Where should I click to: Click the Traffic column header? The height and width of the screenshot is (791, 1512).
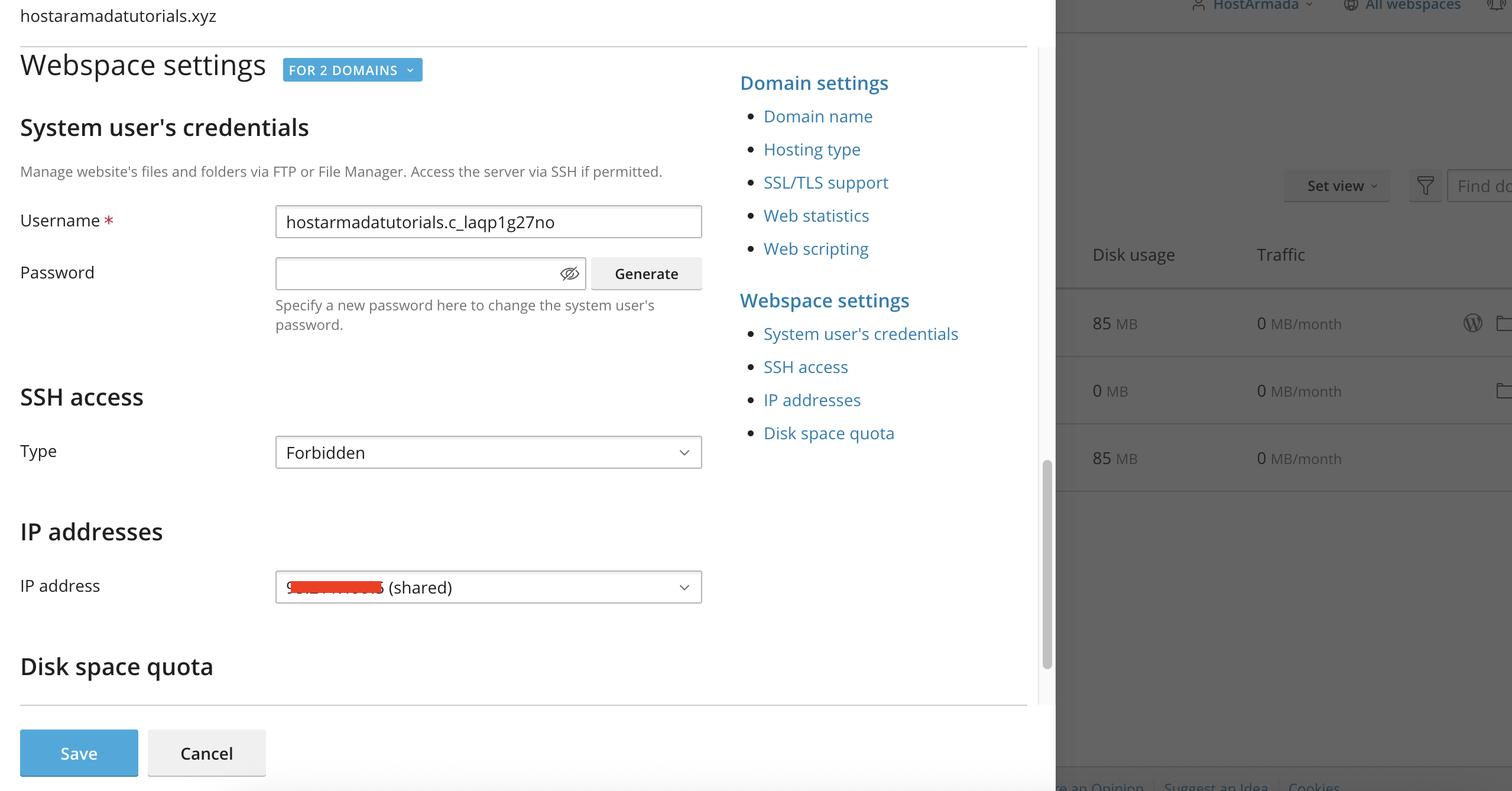click(1280, 255)
